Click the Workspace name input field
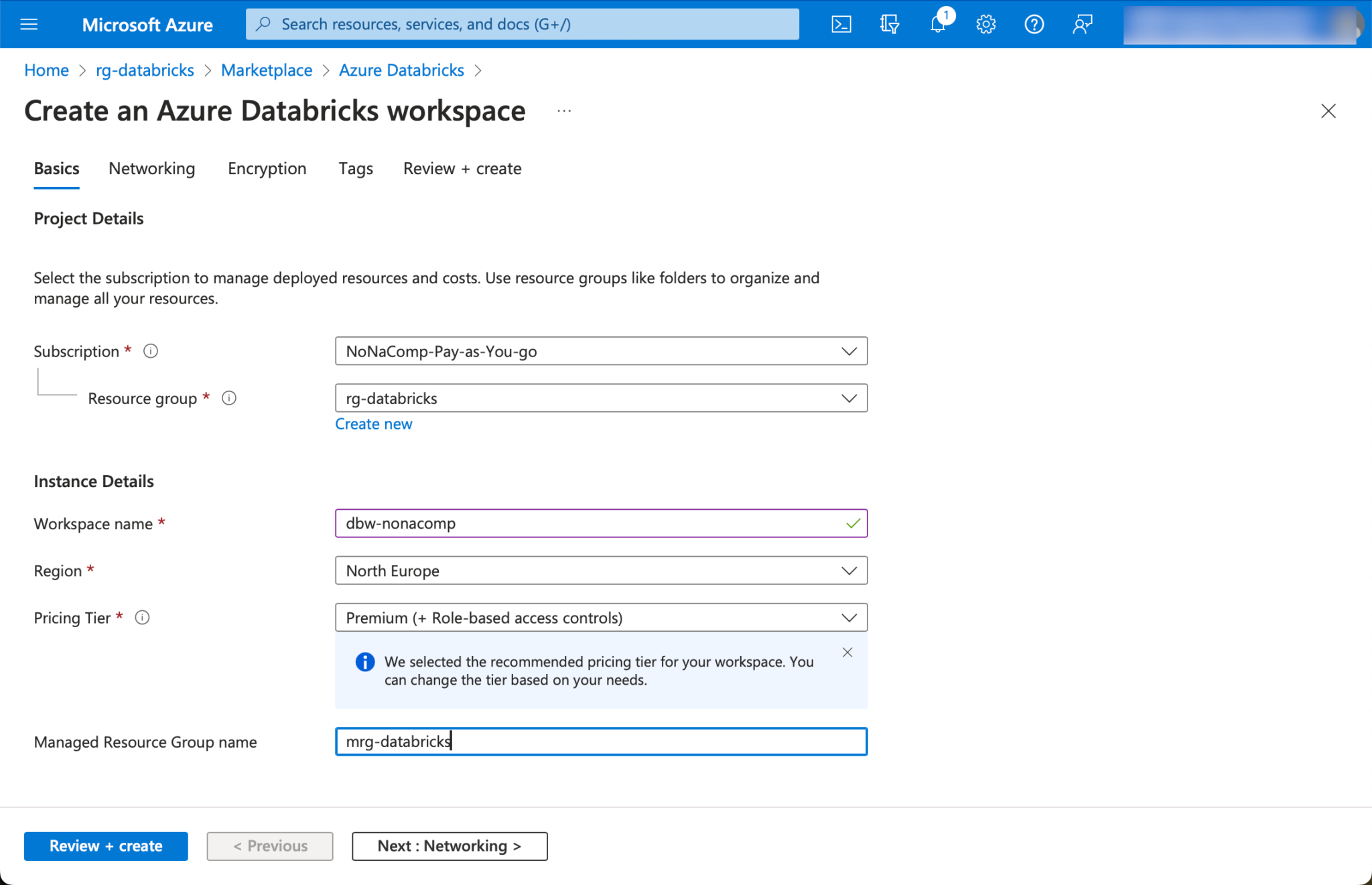The width and height of the screenshot is (1372, 885). [x=590, y=523]
